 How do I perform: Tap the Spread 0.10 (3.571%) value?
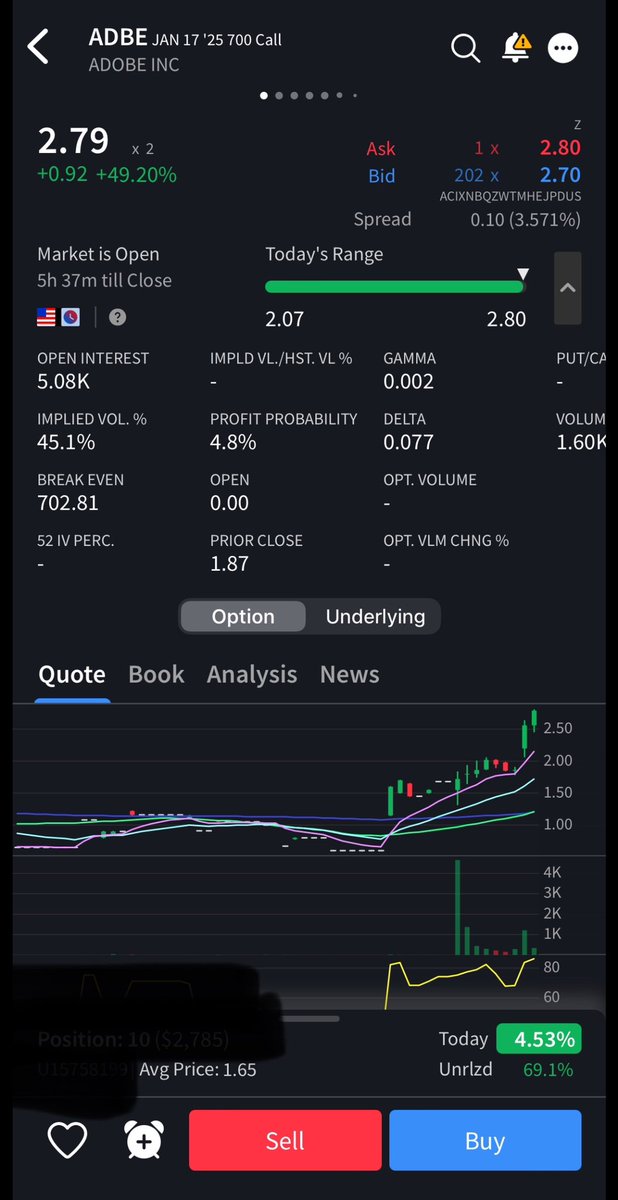(526, 219)
